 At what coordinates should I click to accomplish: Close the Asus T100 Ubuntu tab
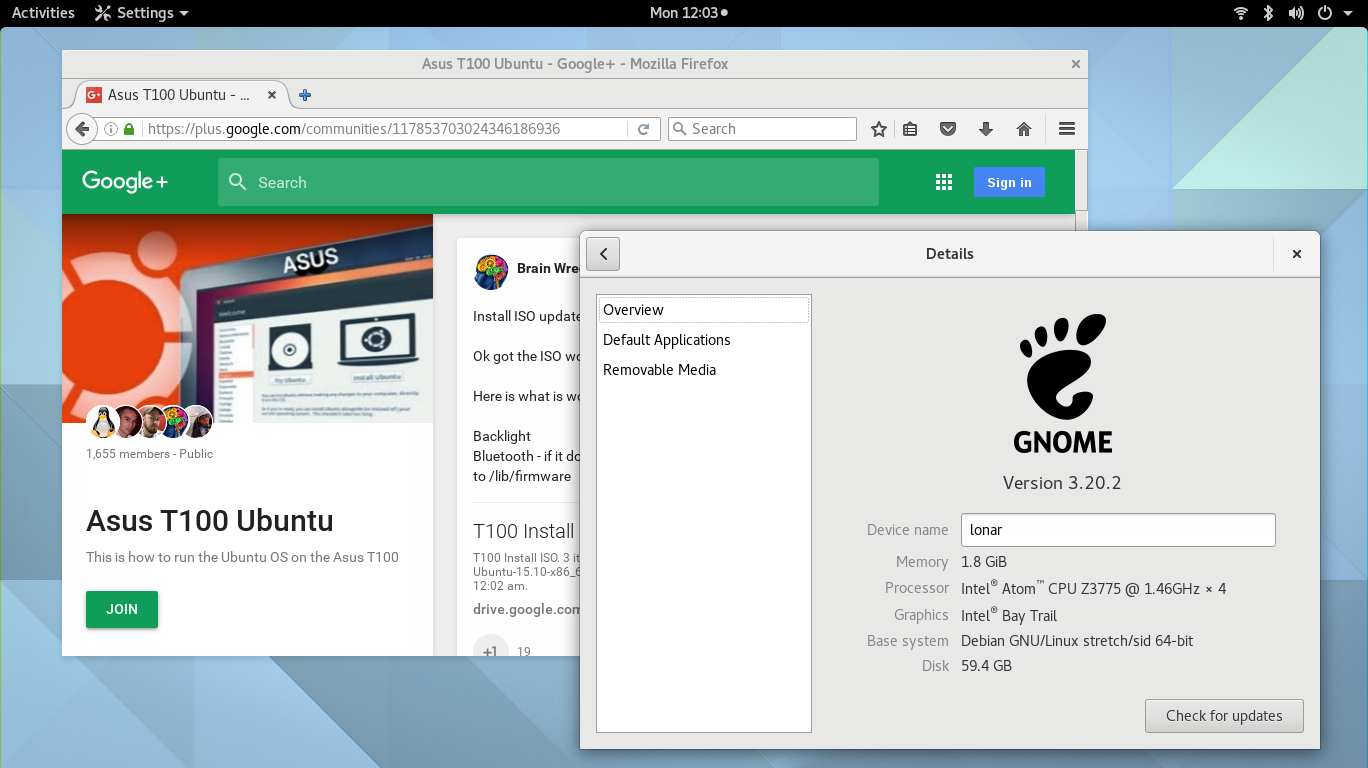point(272,95)
